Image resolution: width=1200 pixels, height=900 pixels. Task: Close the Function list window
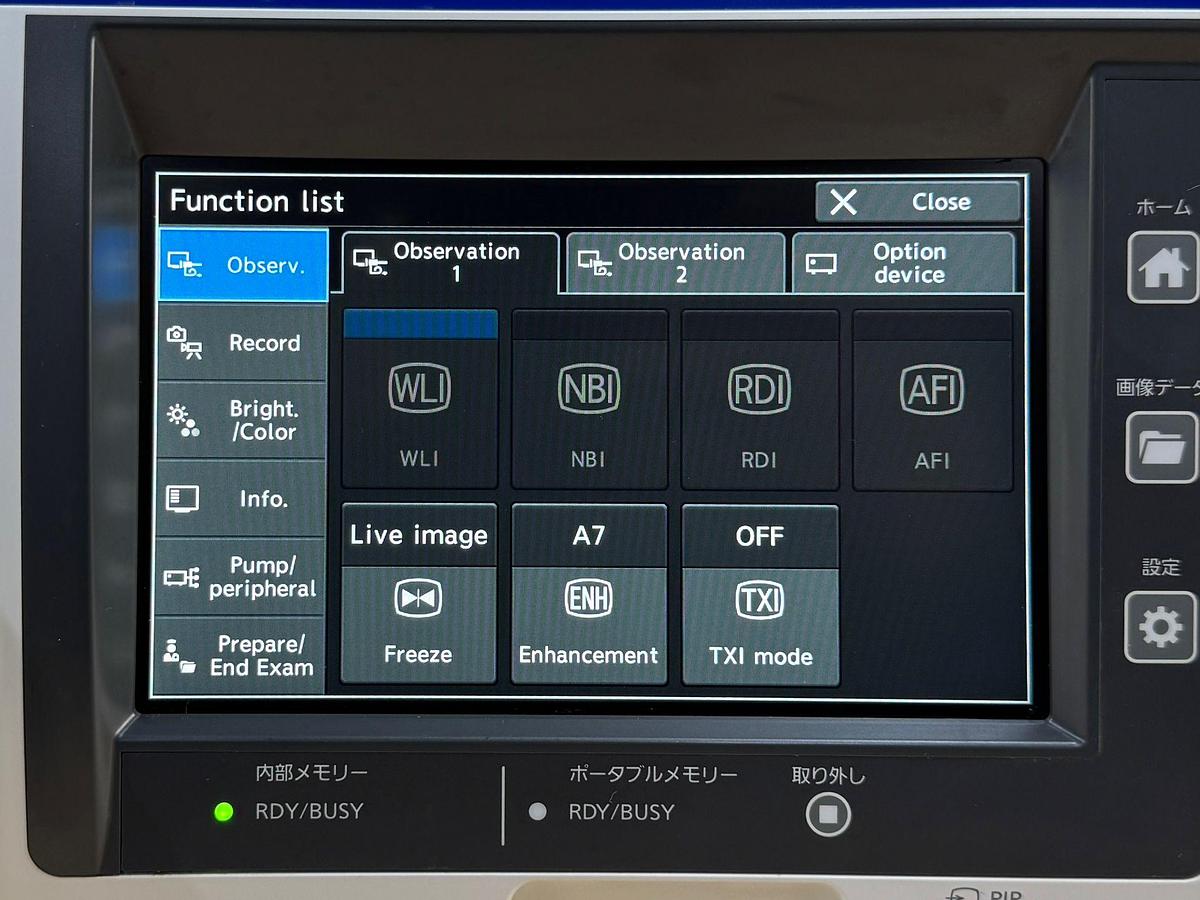917,202
